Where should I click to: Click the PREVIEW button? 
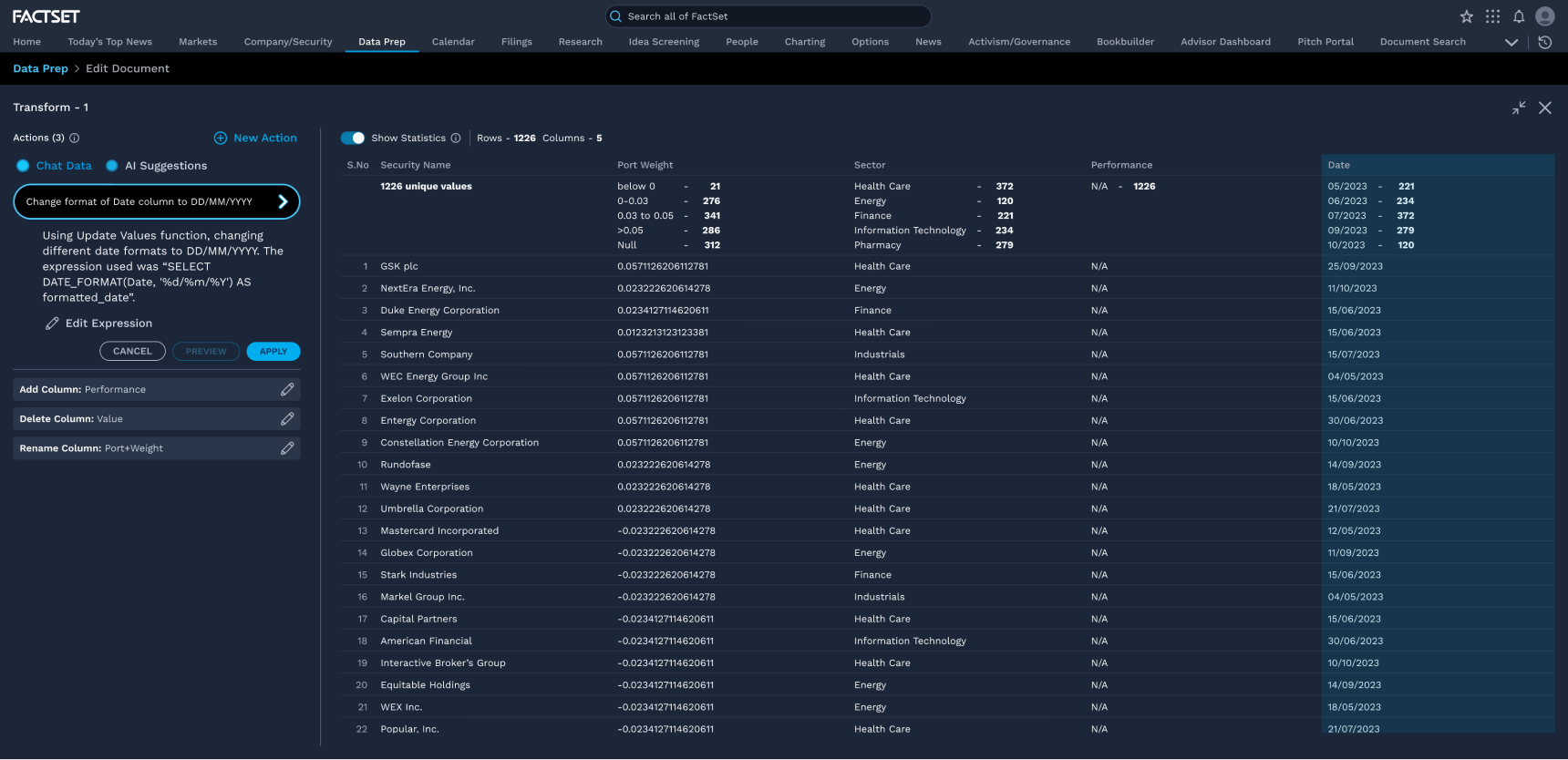pos(206,352)
